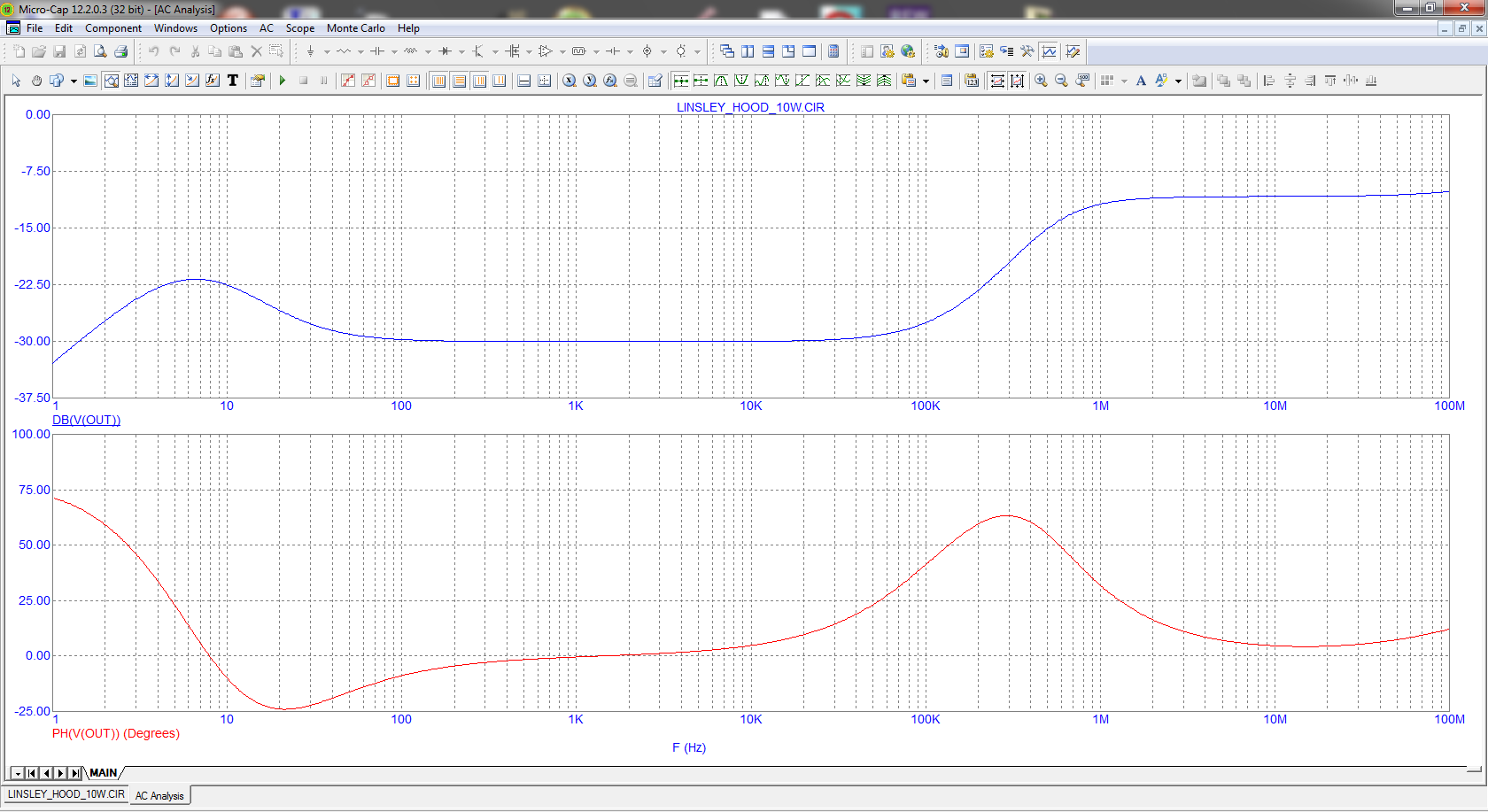Switch to the LINSLEY_HOOD_10W.CIR bottom tab
This screenshot has height=812, width=1488.
point(66,795)
